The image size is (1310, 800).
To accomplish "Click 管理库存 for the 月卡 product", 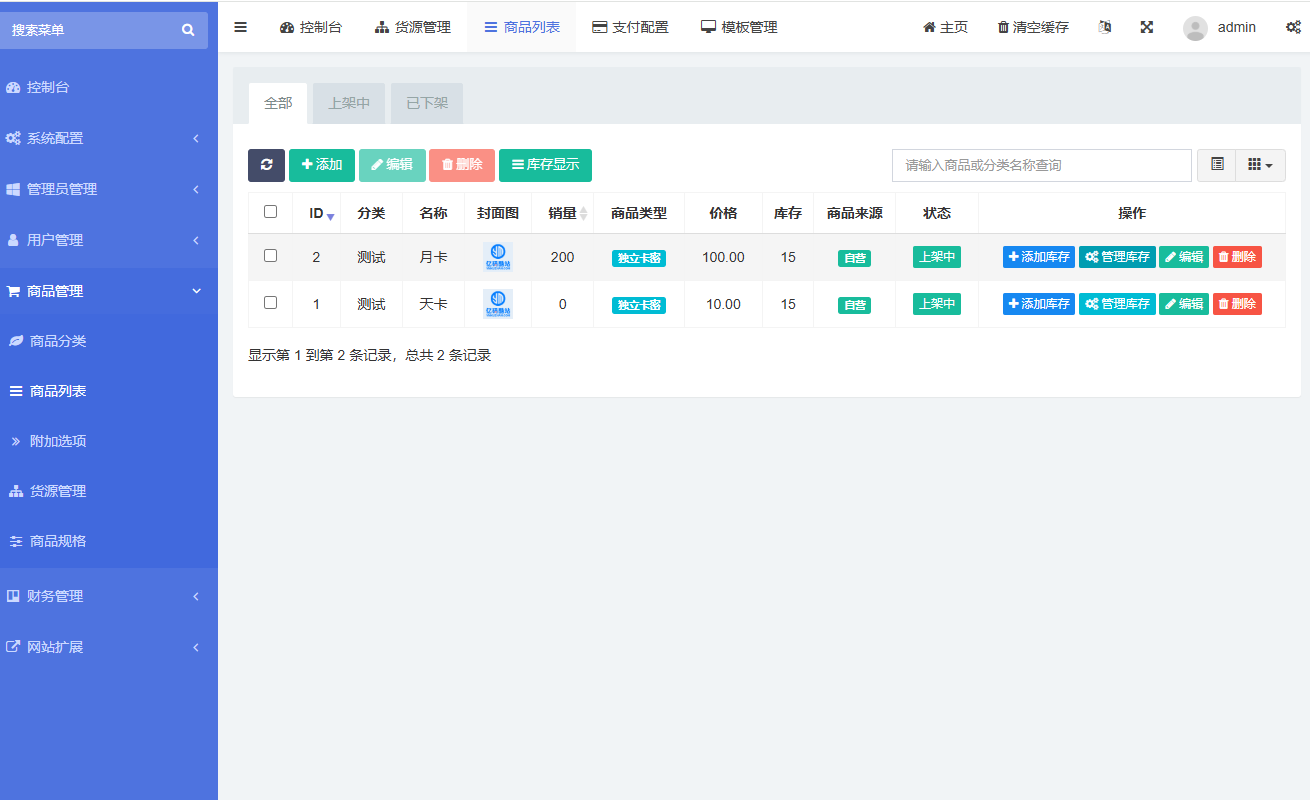I will [x=1116, y=256].
